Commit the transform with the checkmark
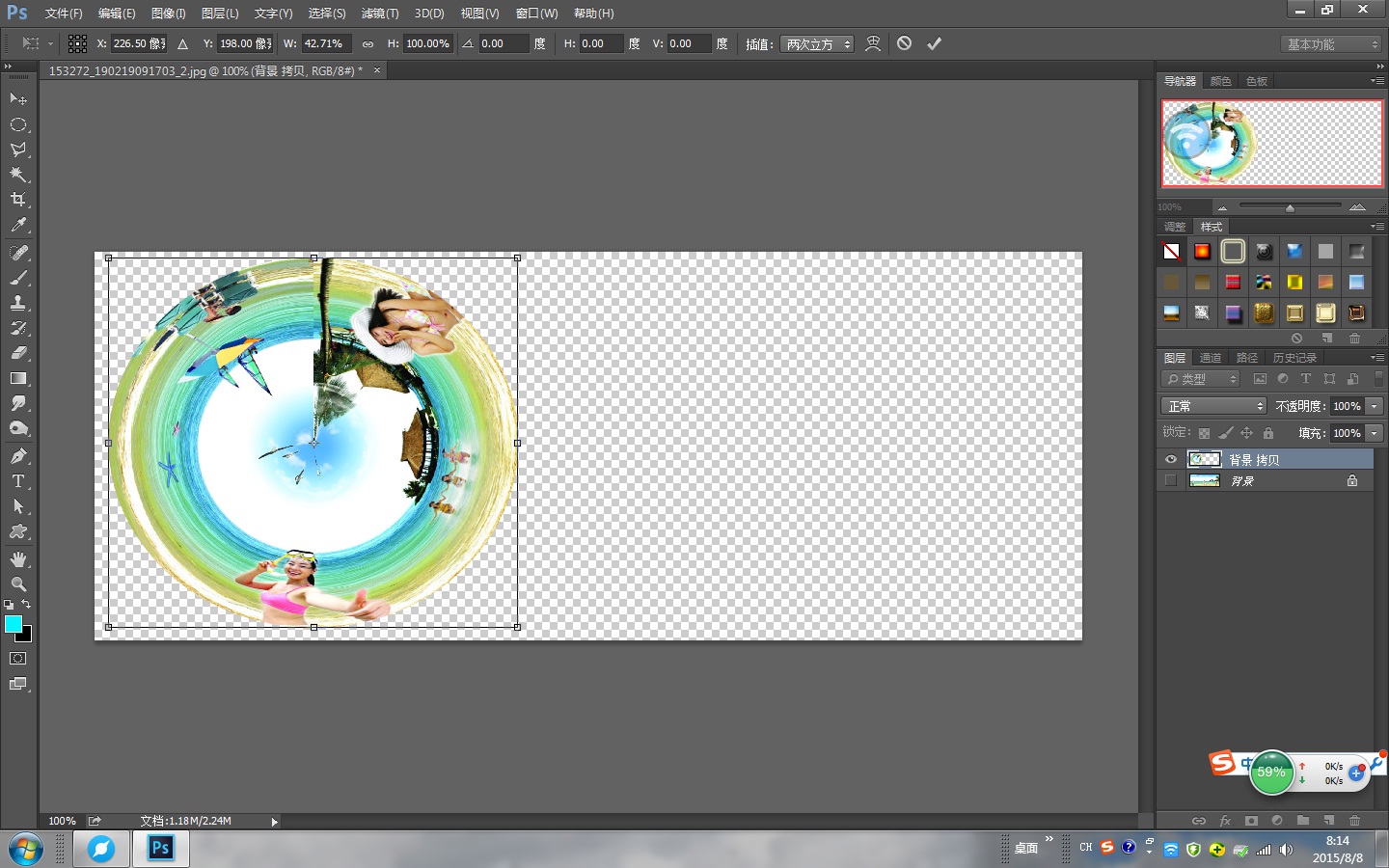 pos(934,43)
